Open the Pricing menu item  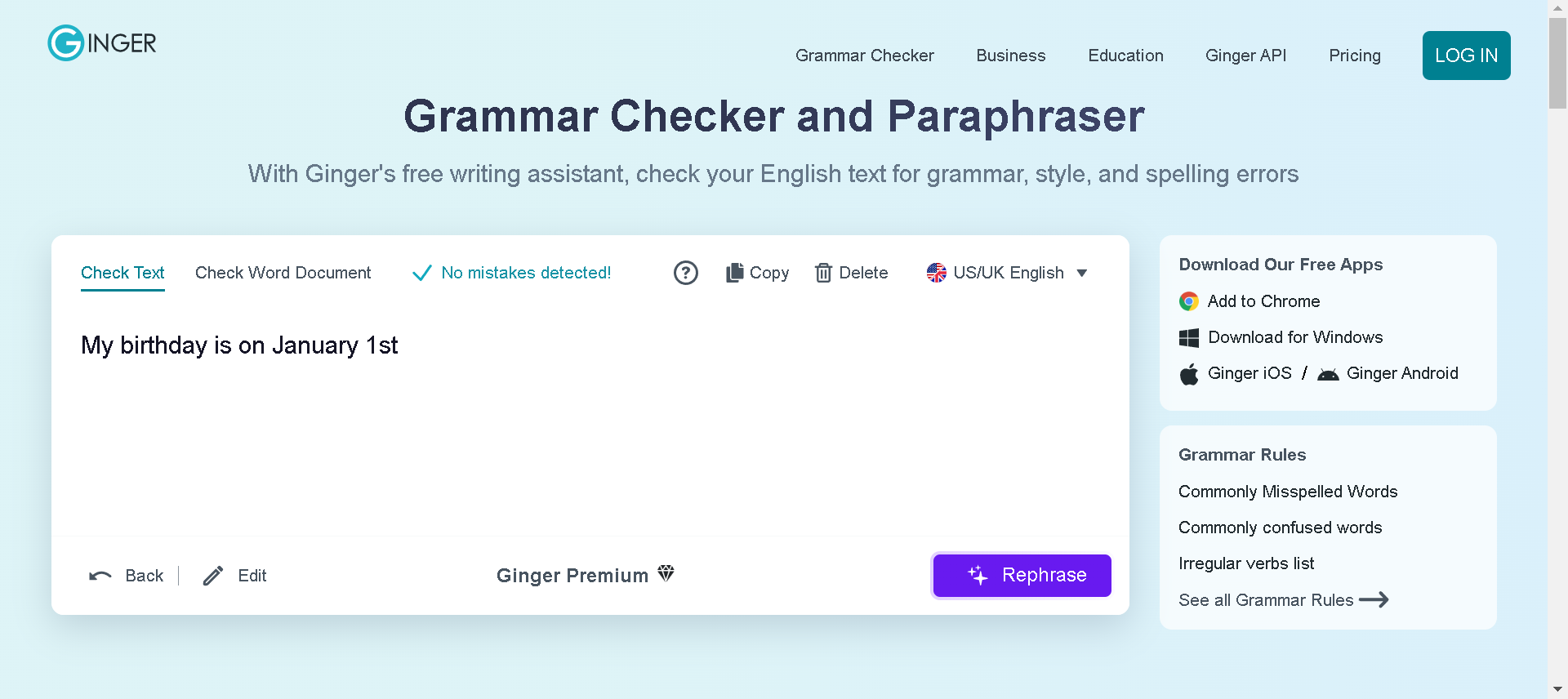point(1354,56)
